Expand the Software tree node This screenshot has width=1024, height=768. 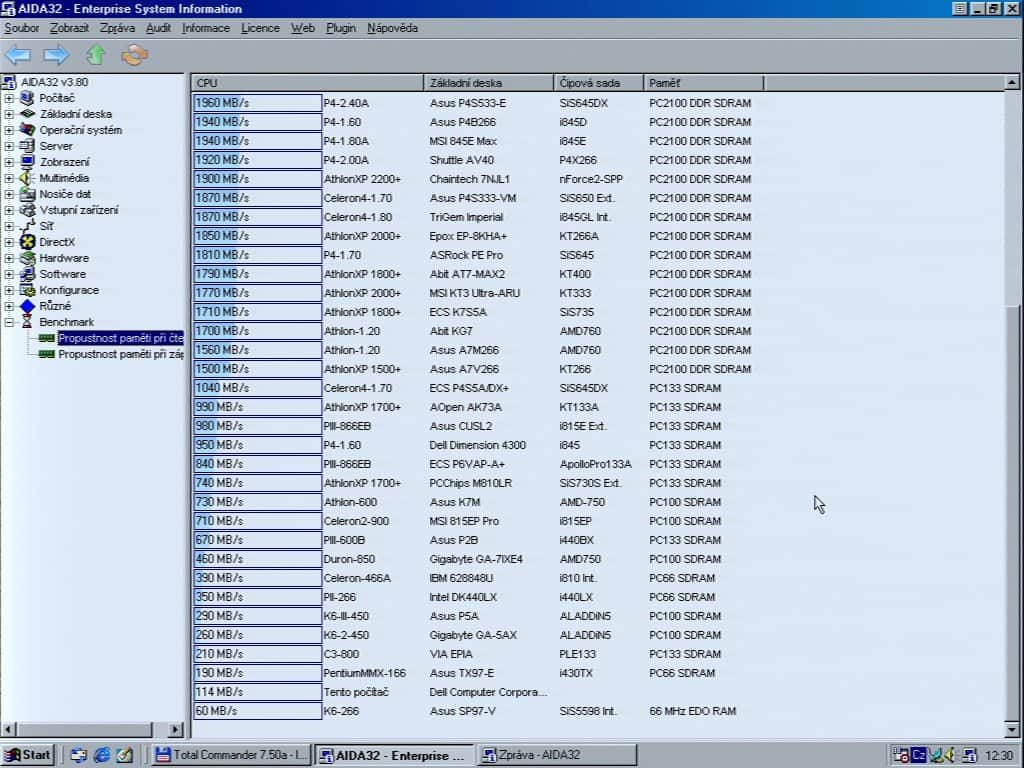coord(9,274)
